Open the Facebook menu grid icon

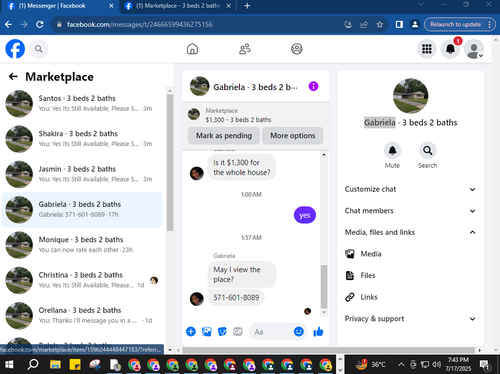pyautogui.click(x=427, y=49)
